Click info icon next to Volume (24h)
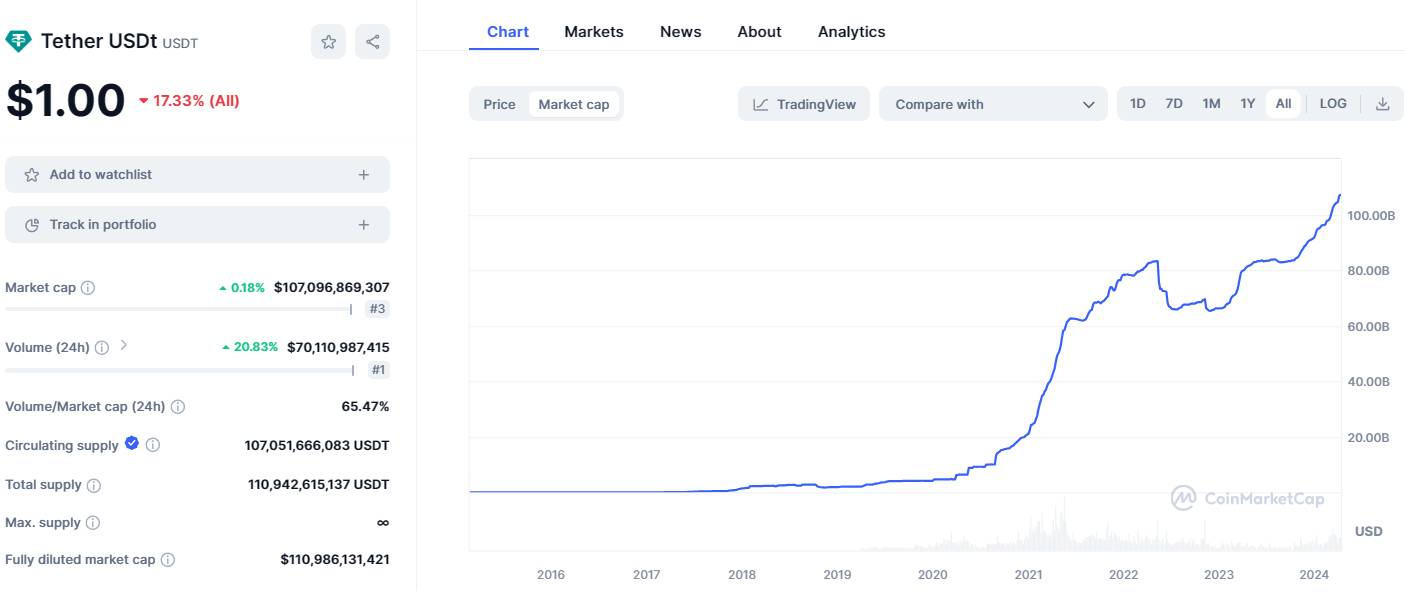The width and height of the screenshot is (1405, 591). pyautogui.click(x=102, y=348)
